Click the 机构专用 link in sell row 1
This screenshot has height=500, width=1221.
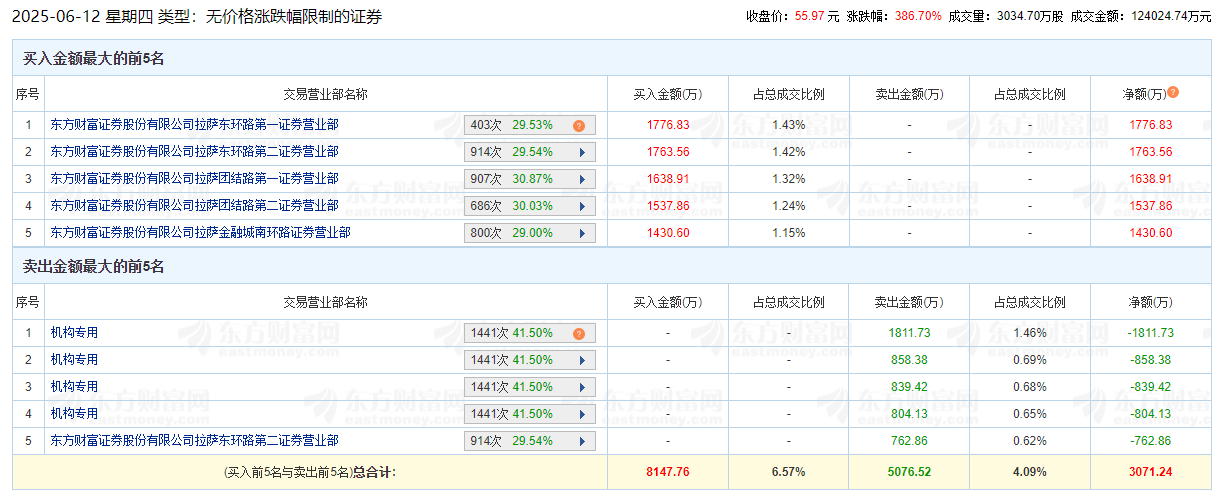tap(74, 333)
